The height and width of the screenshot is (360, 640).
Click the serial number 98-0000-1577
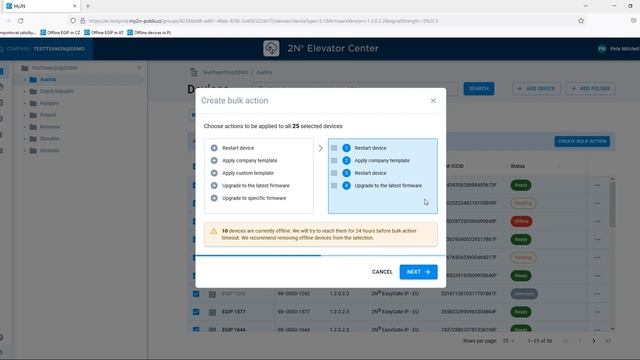click(x=293, y=312)
